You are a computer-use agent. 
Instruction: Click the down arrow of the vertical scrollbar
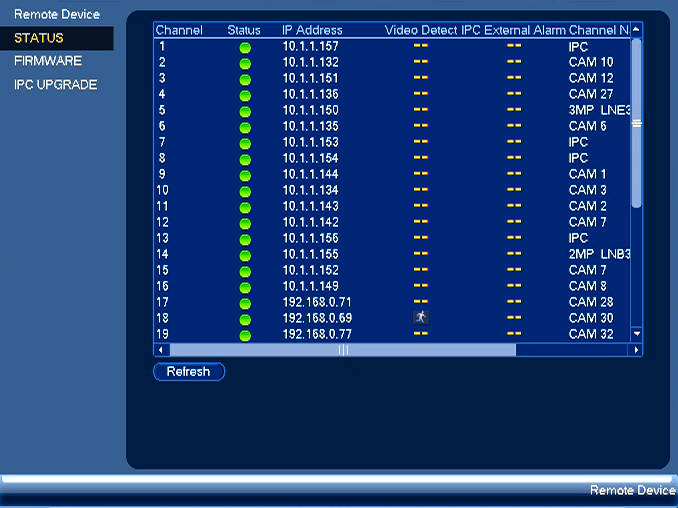636,334
